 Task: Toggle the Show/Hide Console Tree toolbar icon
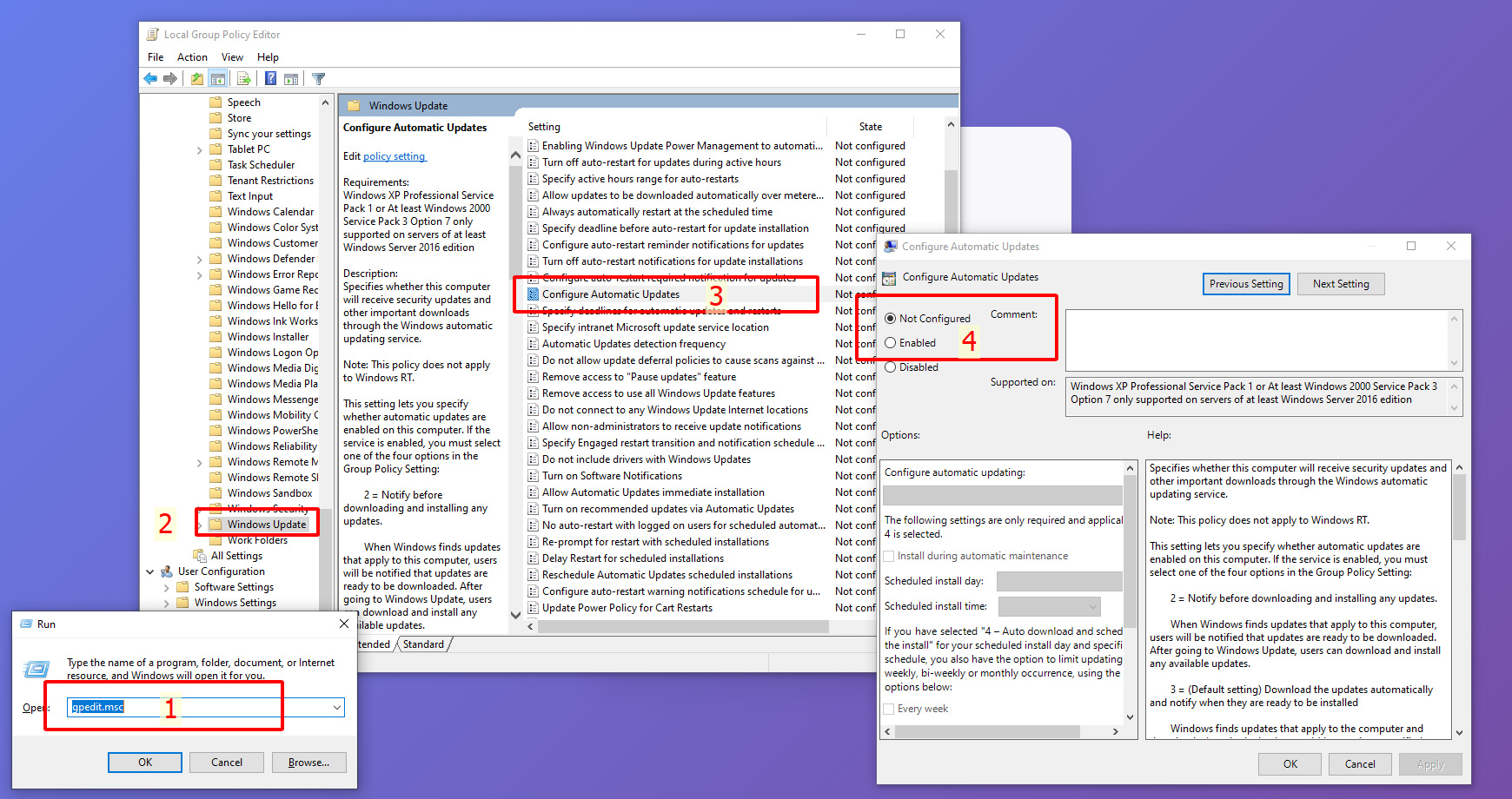pyautogui.click(x=218, y=79)
